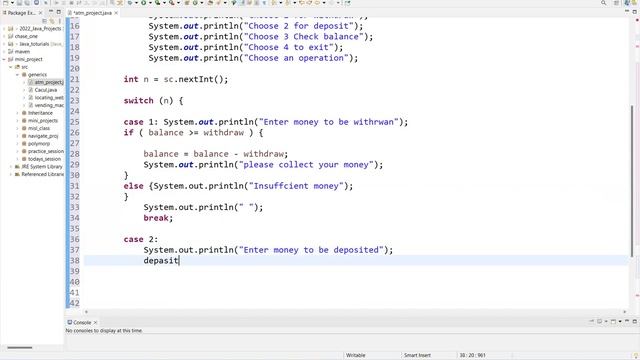
Task: Close the atm_project.java editor tab
Action: (x=116, y=13)
